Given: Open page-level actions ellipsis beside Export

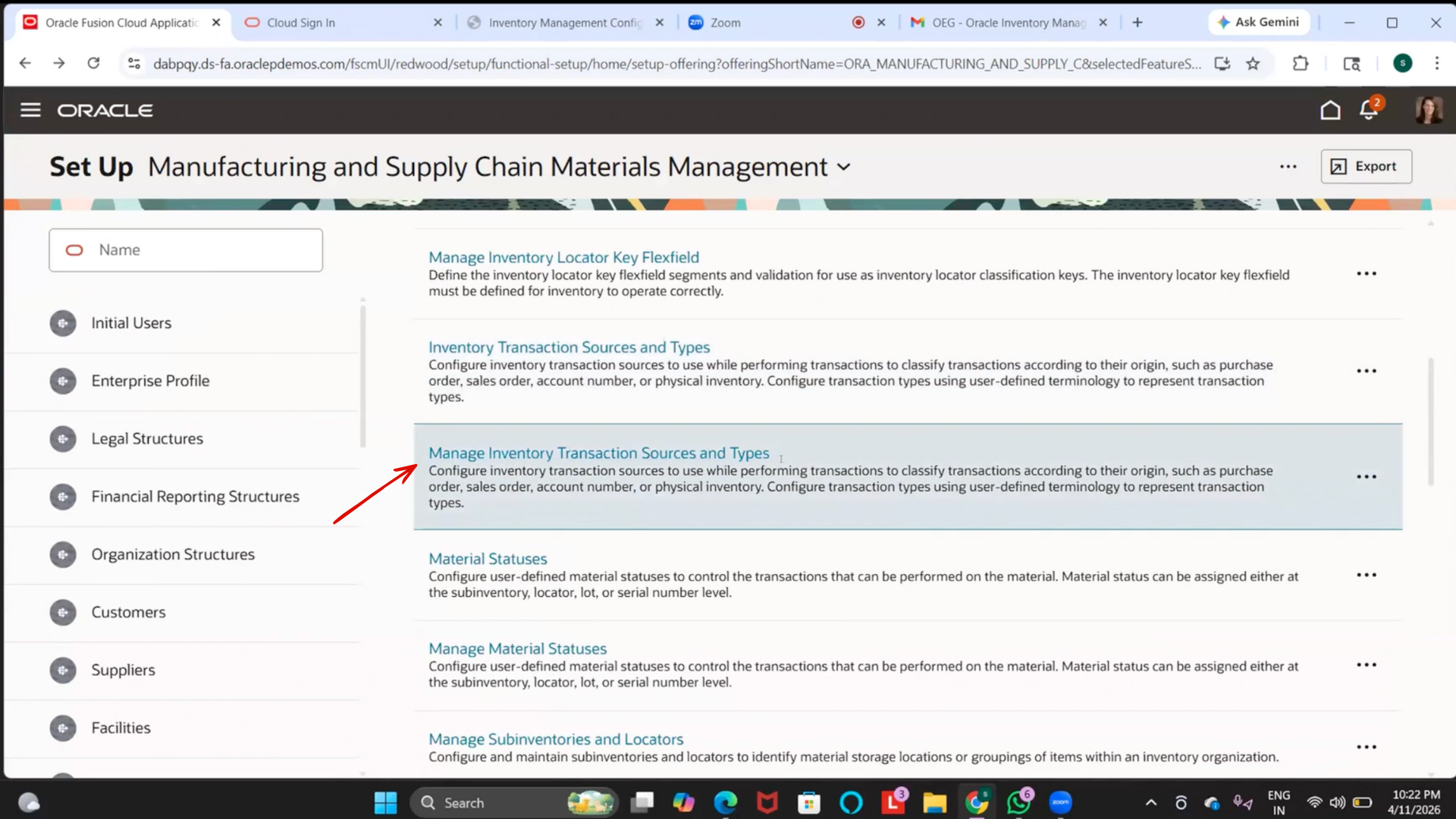Looking at the screenshot, I should tap(1288, 167).
